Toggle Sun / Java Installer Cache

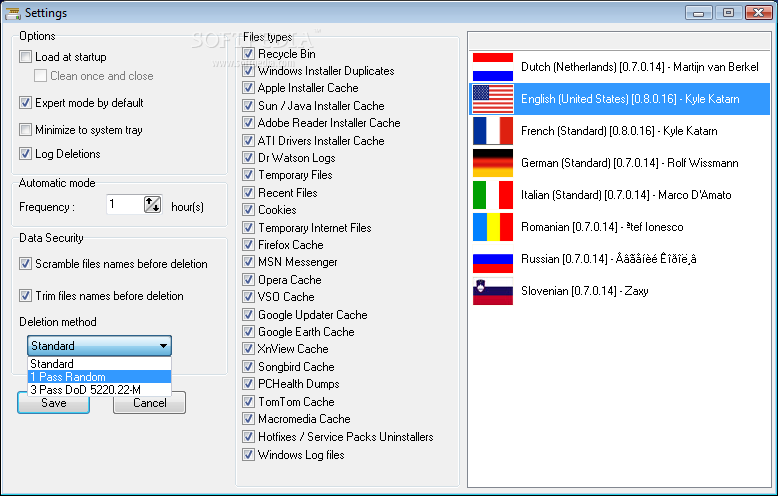248,105
